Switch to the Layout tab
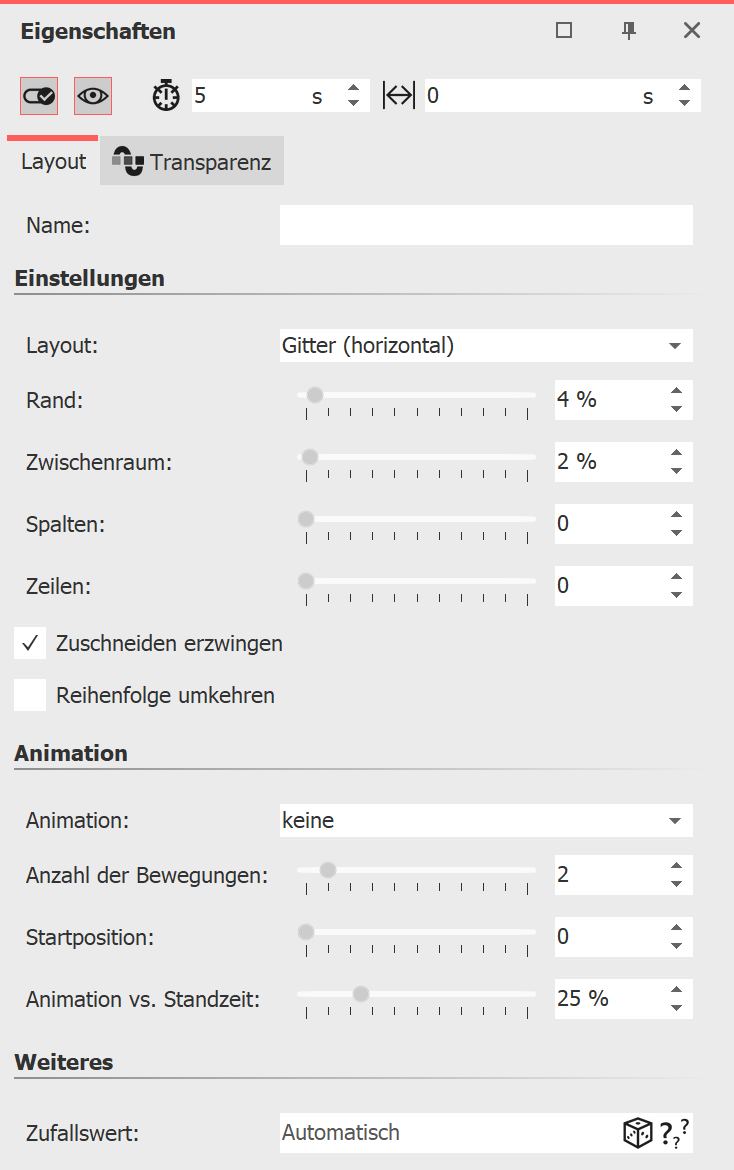Screen dimensions: 734x1170 pos(52,160)
